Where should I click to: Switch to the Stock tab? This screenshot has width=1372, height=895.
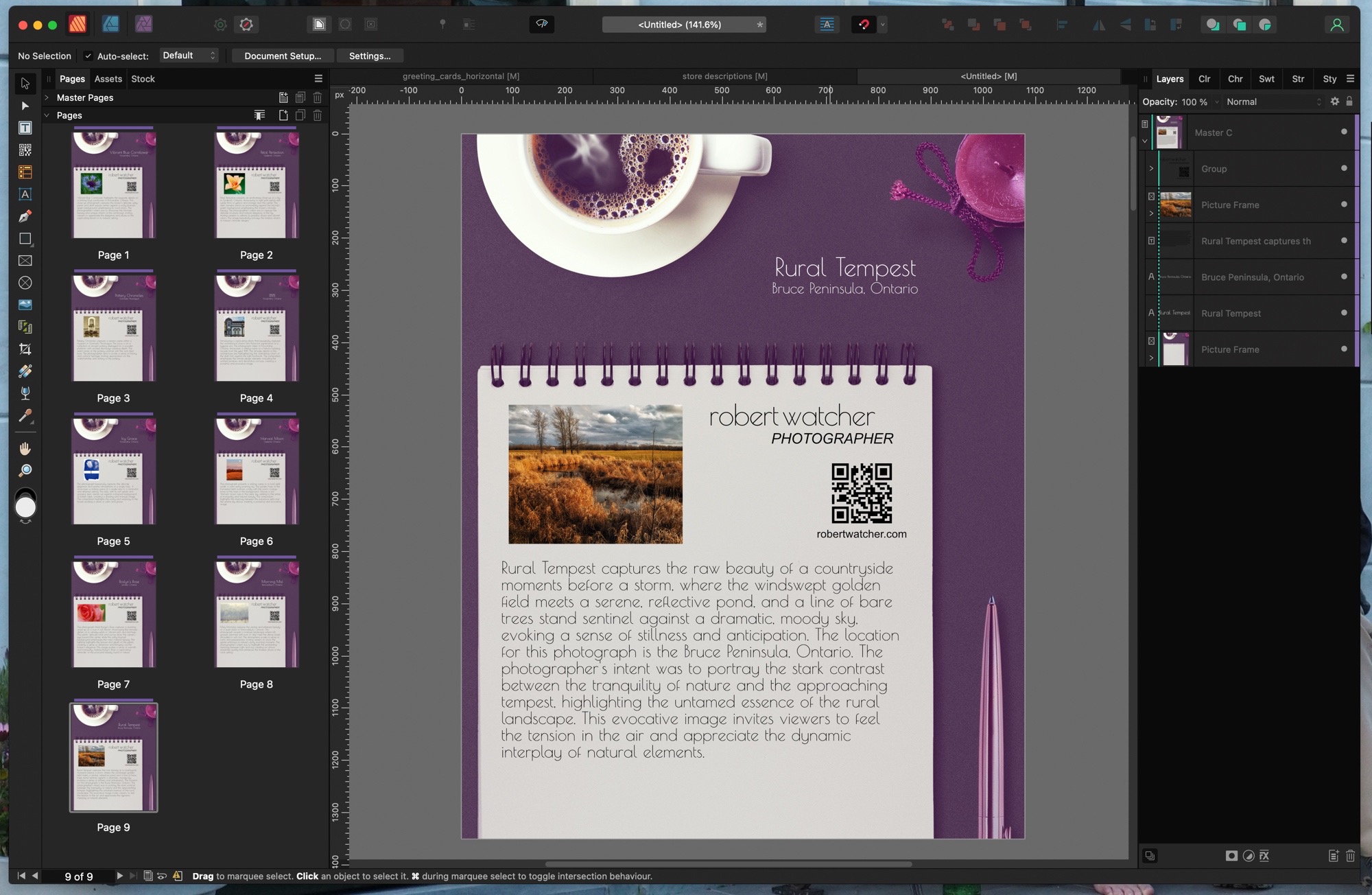click(143, 79)
